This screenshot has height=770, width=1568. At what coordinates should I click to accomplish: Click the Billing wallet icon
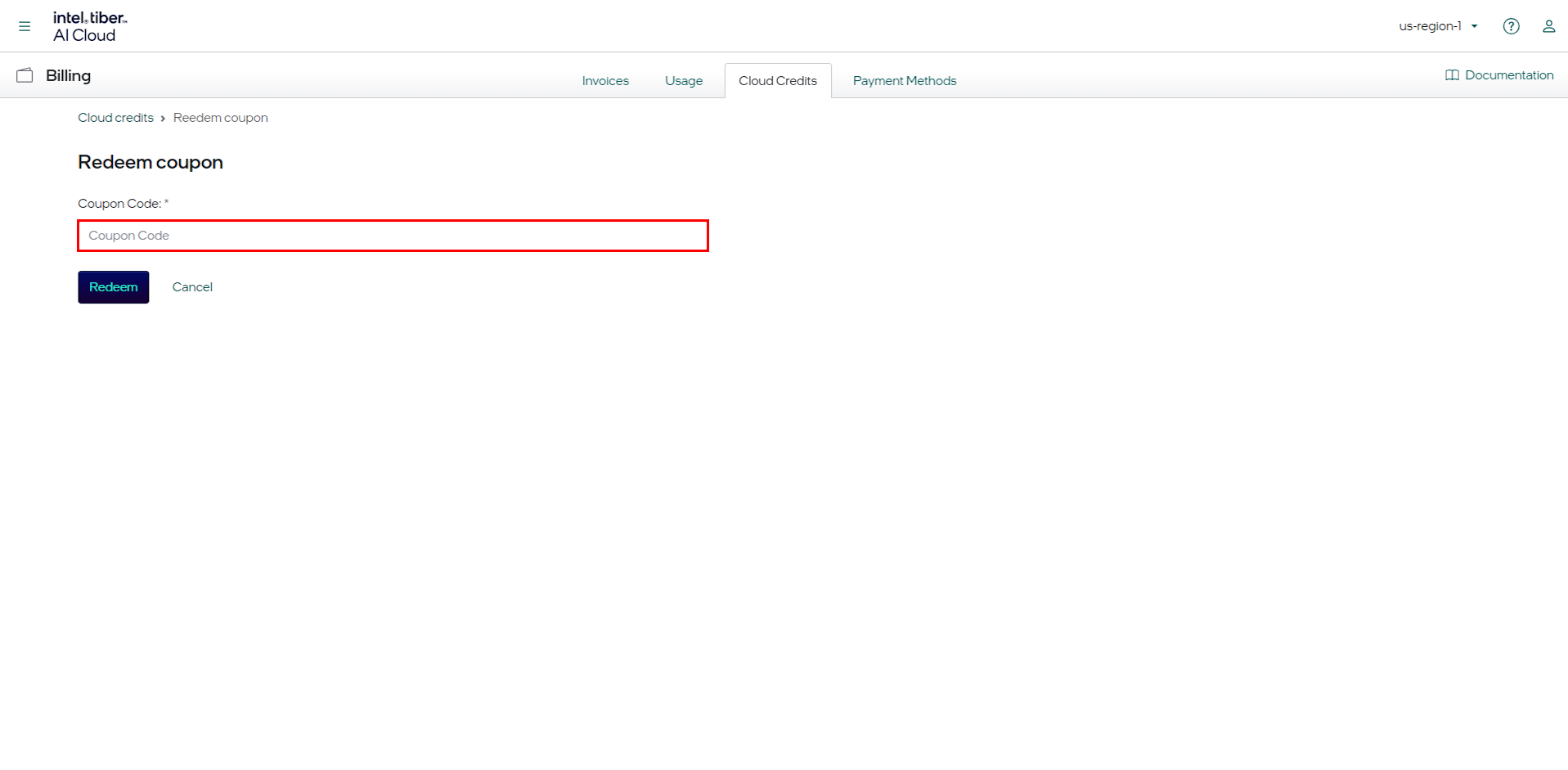(25, 75)
